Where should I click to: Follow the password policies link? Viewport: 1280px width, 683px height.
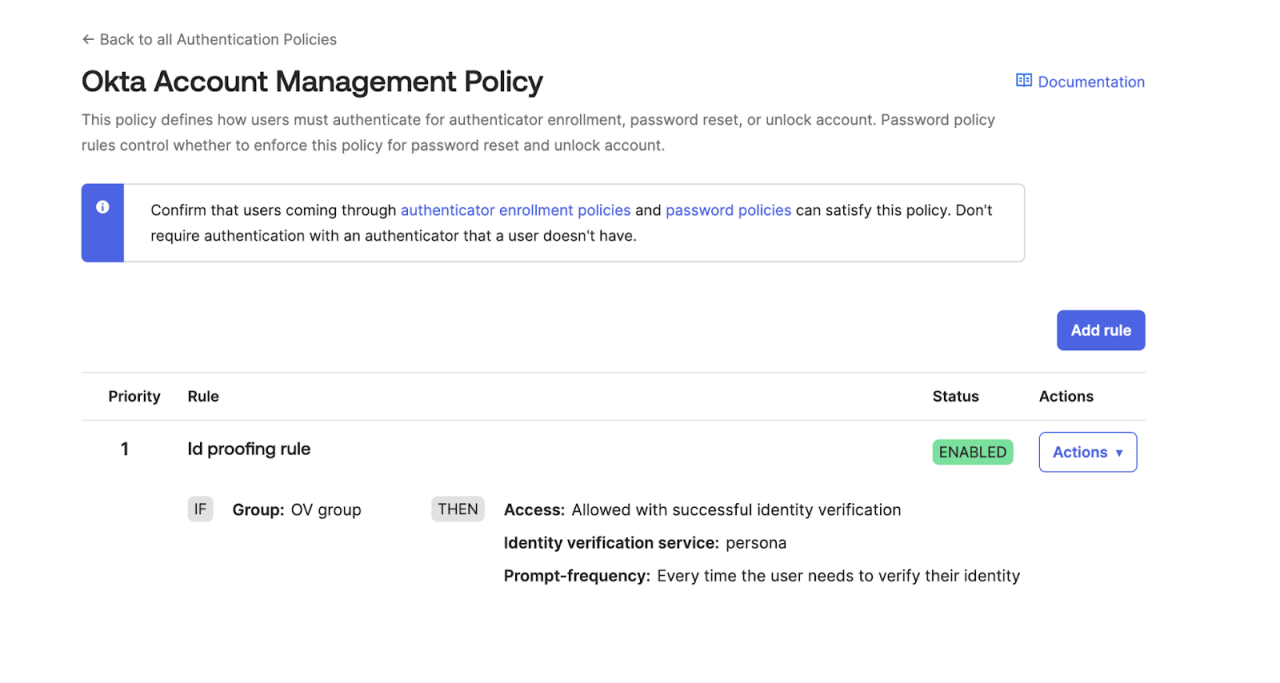728,210
